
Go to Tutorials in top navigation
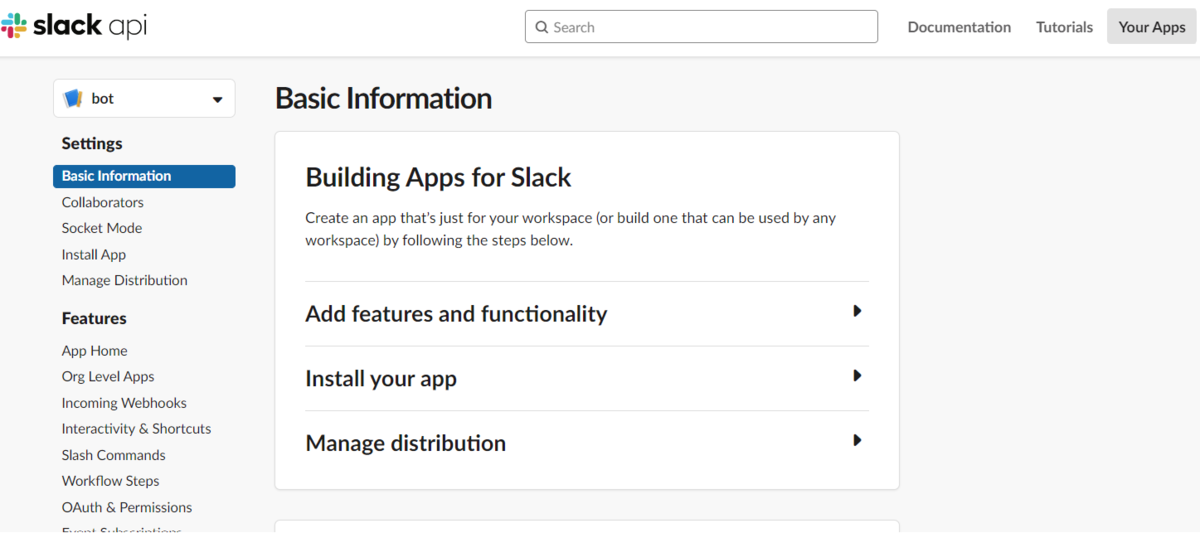click(x=1064, y=27)
